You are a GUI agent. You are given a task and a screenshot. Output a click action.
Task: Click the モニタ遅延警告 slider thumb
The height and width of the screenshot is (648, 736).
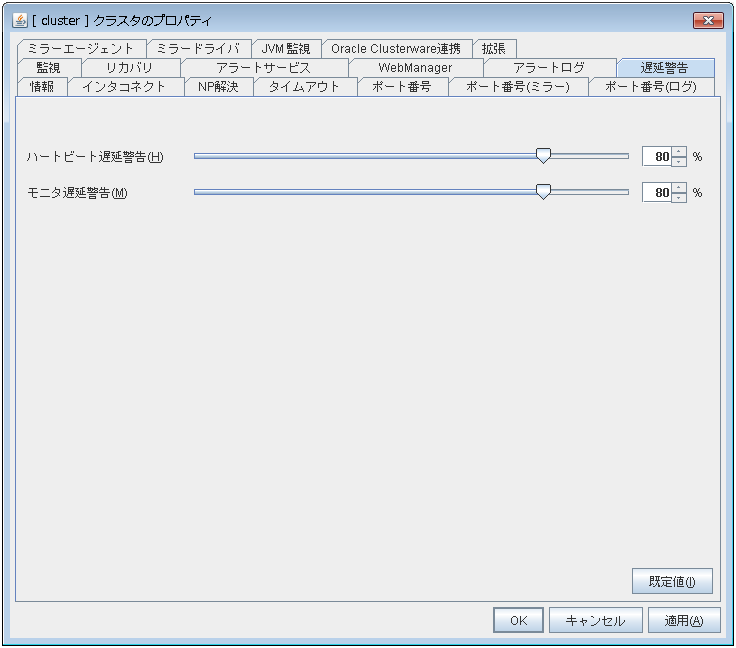(543, 191)
